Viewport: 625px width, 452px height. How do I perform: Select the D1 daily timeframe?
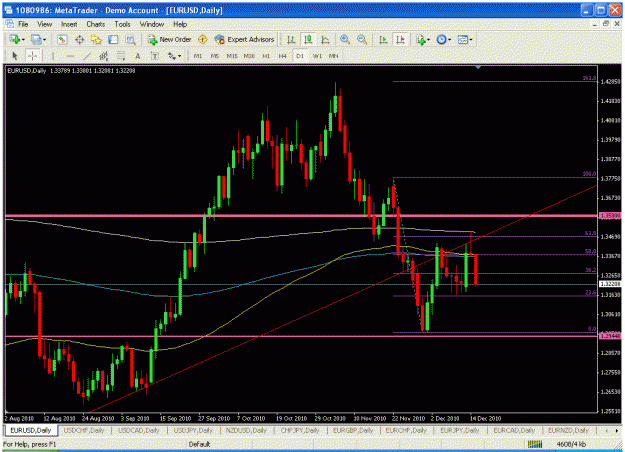[300, 56]
